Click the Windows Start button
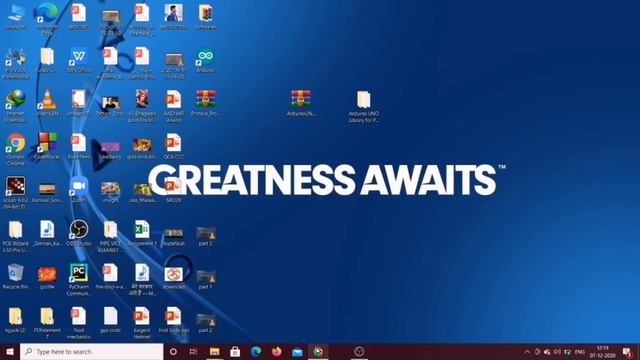 point(10,351)
